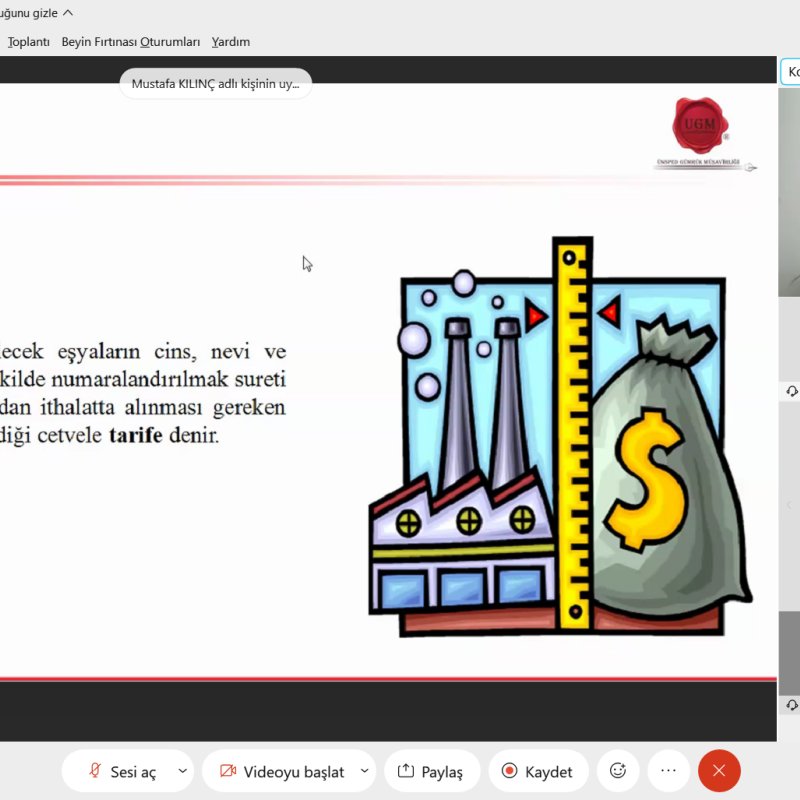
Task: Leave meeting with the red X button
Action: click(x=719, y=771)
